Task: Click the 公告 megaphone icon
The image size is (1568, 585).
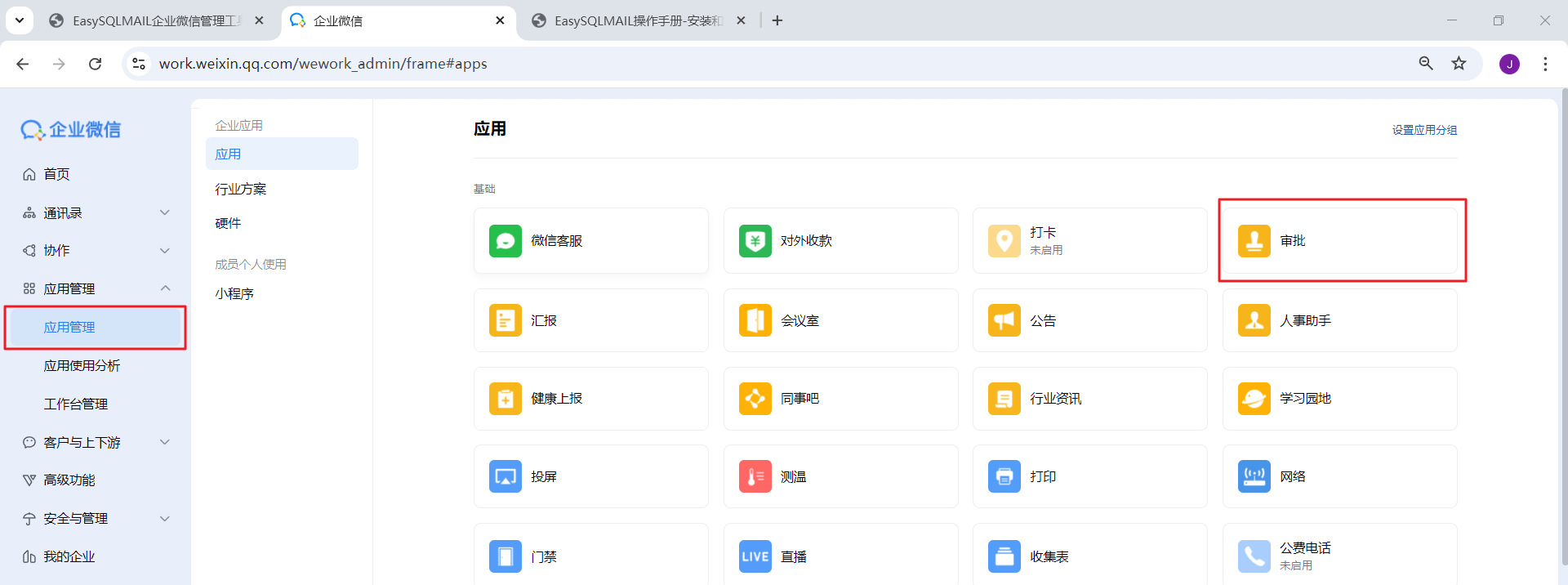Action: click(x=1004, y=320)
